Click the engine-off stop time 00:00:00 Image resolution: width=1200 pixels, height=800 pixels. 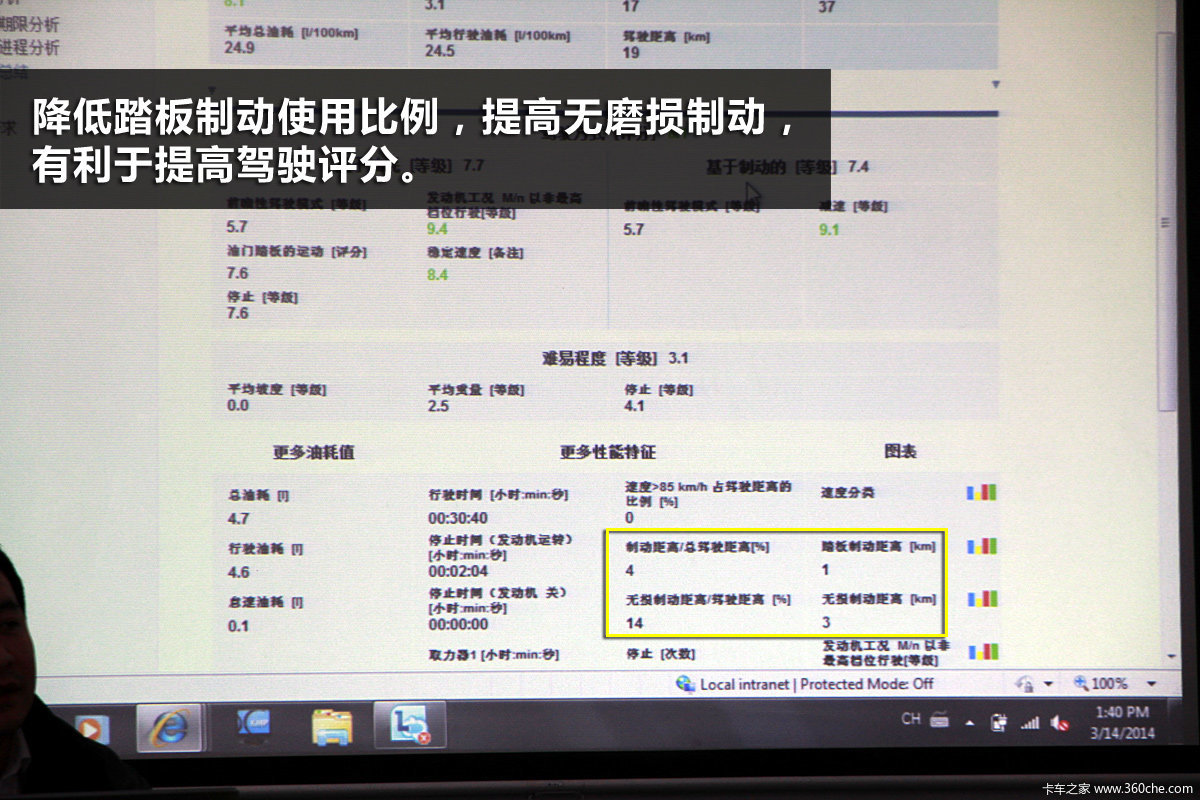click(x=458, y=624)
